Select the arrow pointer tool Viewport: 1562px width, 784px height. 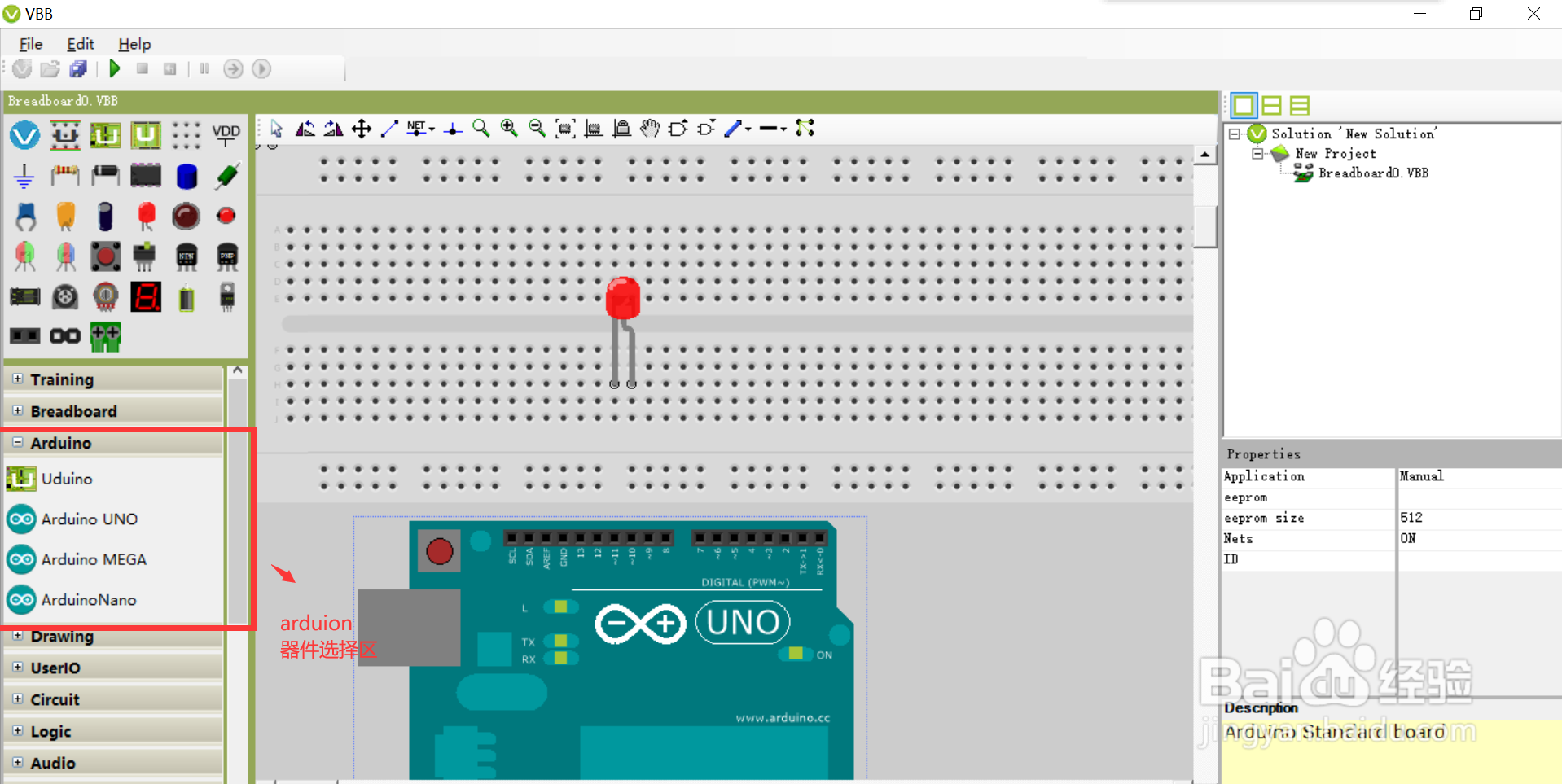point(277,129)
